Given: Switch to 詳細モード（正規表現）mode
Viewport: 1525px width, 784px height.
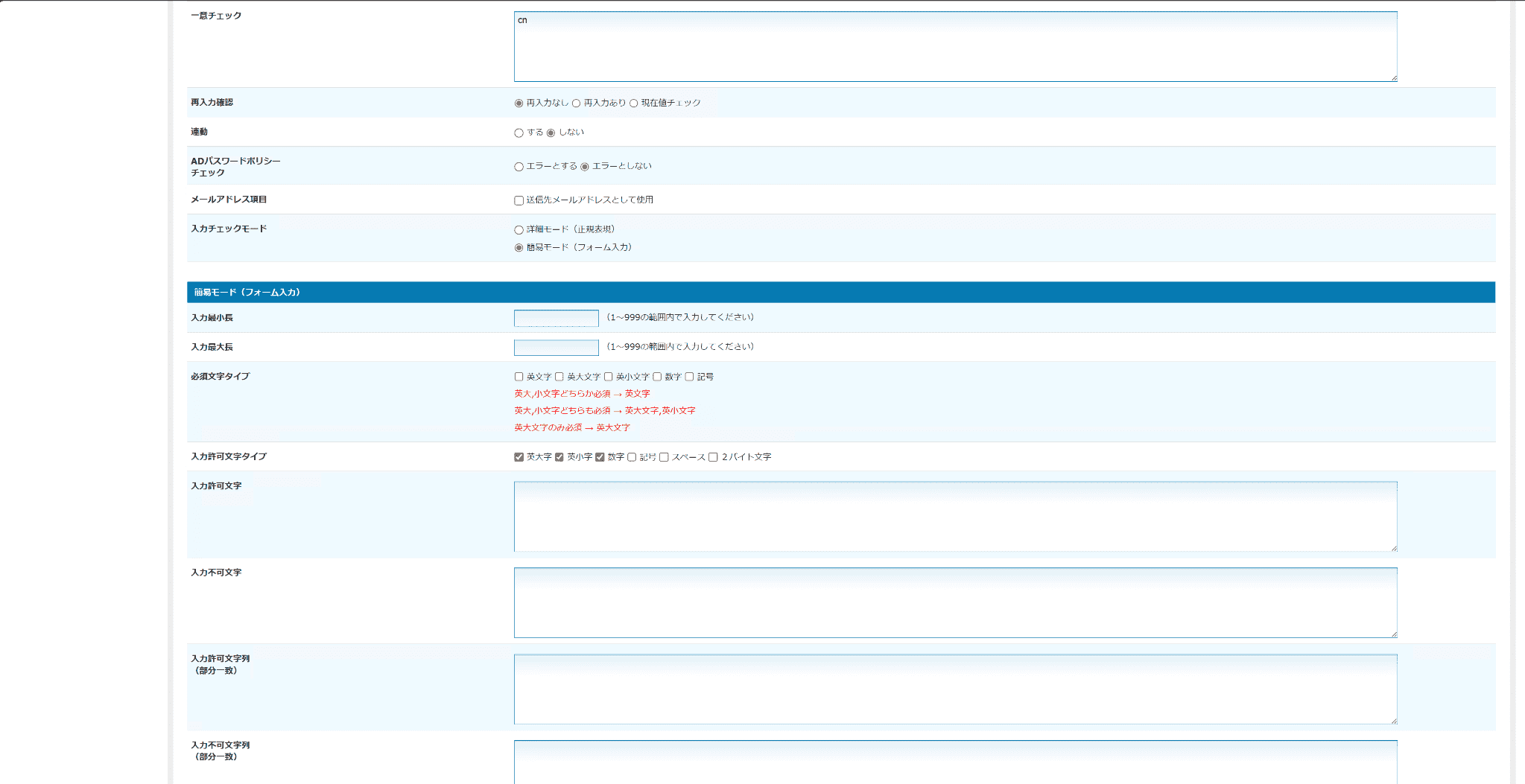Looking at the screenshot, I should click(x=519, y=229).
